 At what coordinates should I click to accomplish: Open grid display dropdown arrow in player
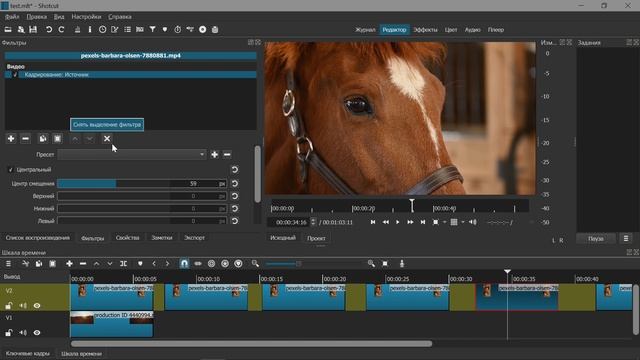pos(463,222)
